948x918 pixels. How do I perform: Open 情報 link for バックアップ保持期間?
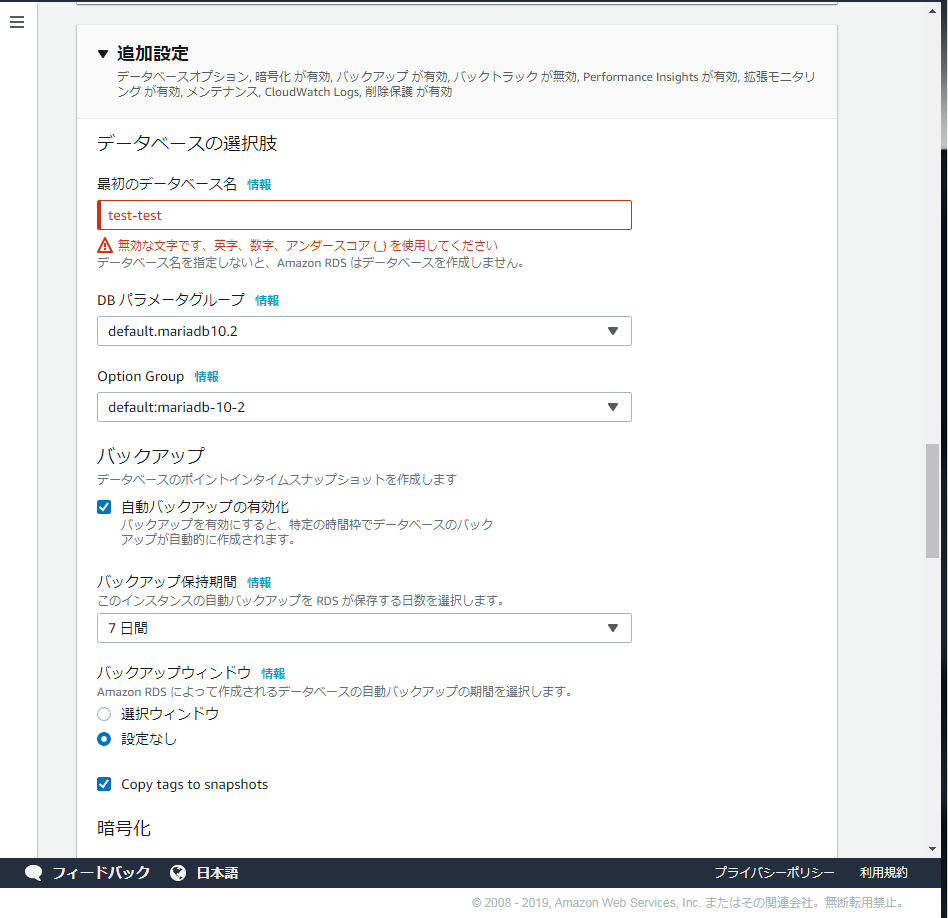pyautogui.click(x=259, y=582)
